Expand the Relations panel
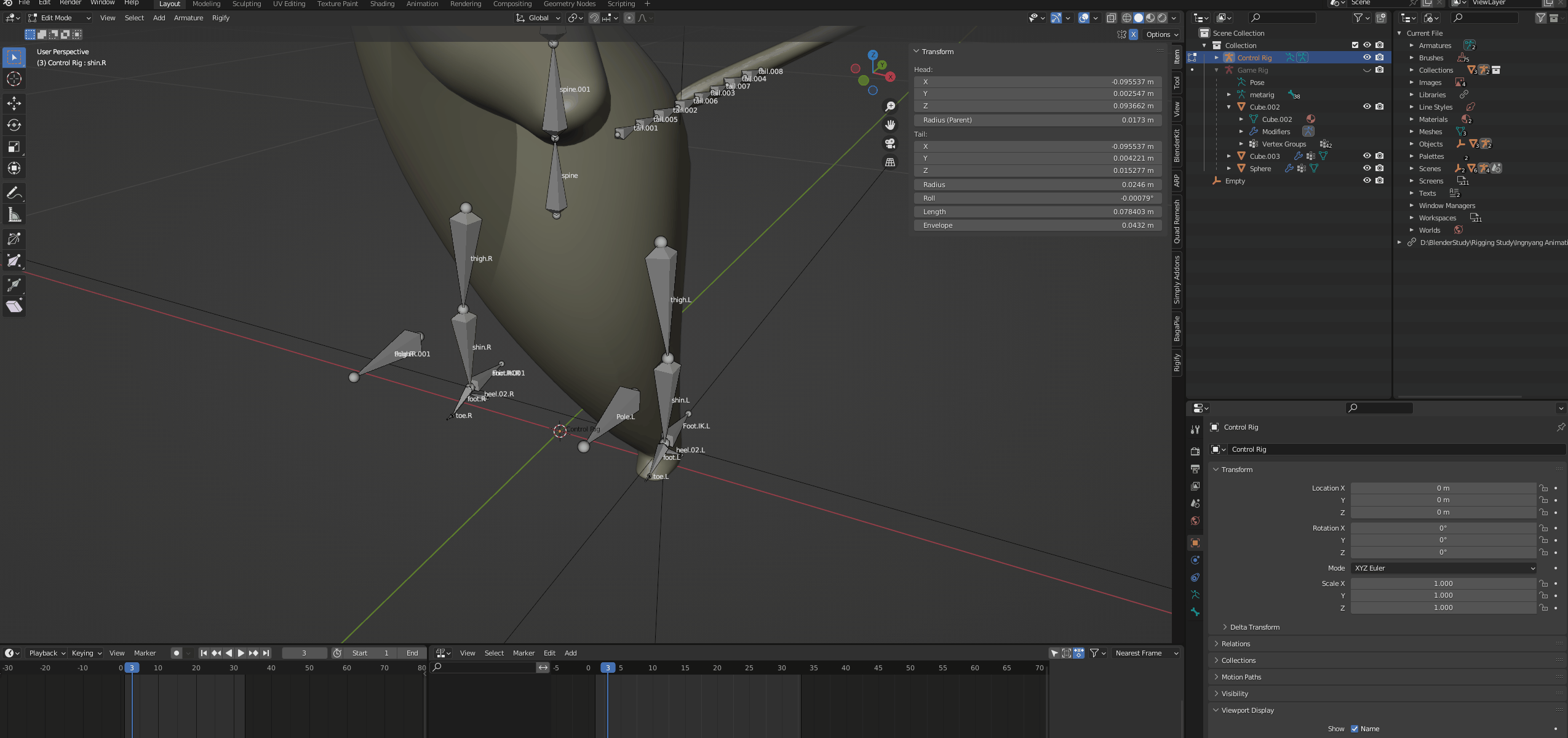1568x738 pixels. [1235, 644]
